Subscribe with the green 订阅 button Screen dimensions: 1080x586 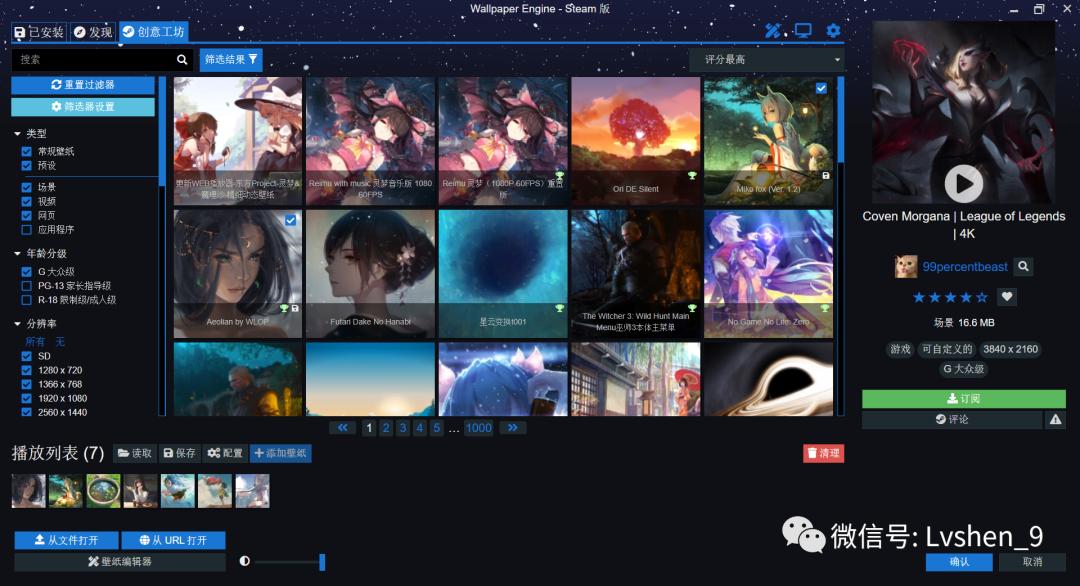(x=964, y=399)
